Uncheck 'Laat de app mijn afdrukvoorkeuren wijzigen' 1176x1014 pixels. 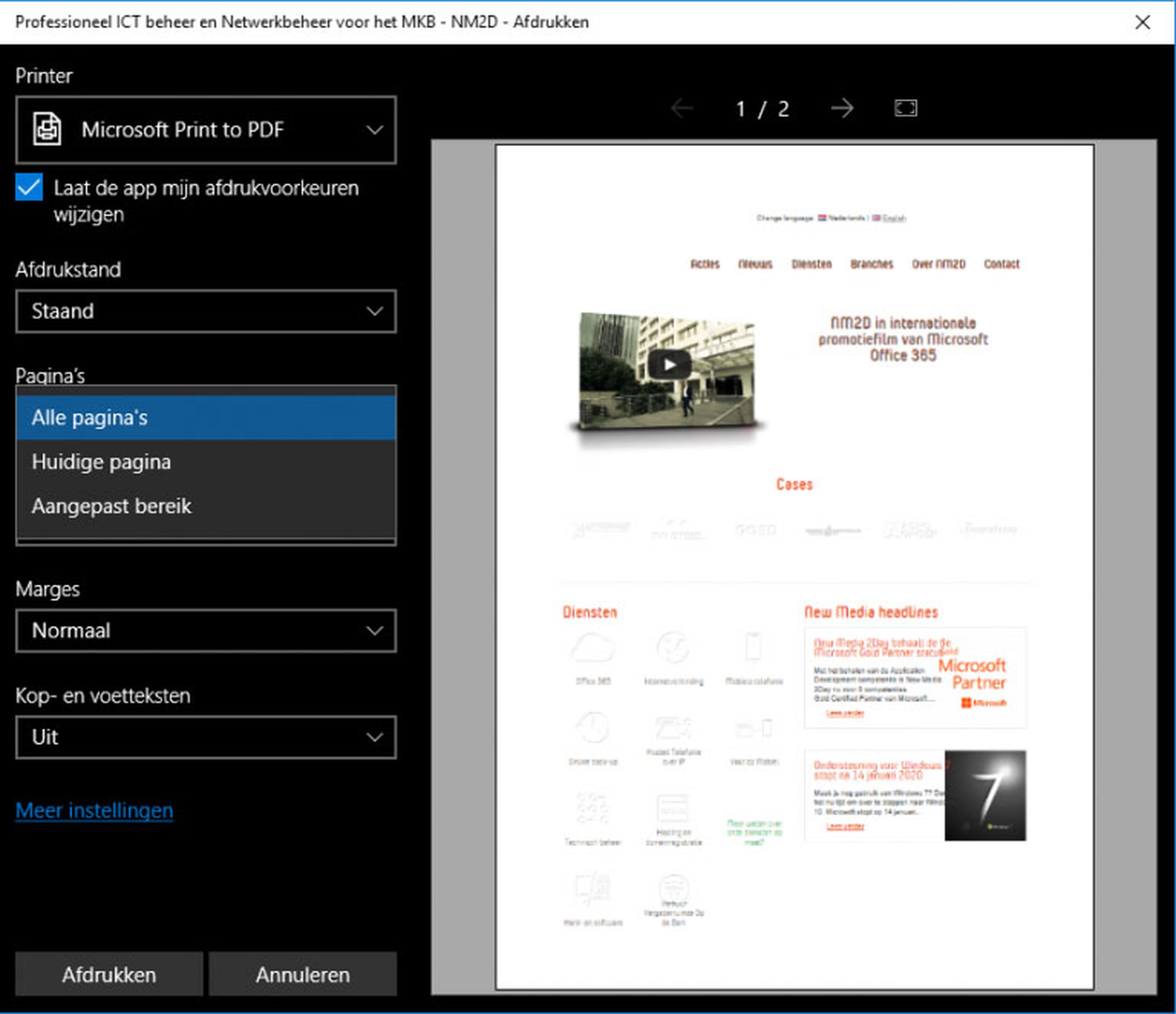pos(29,187)
